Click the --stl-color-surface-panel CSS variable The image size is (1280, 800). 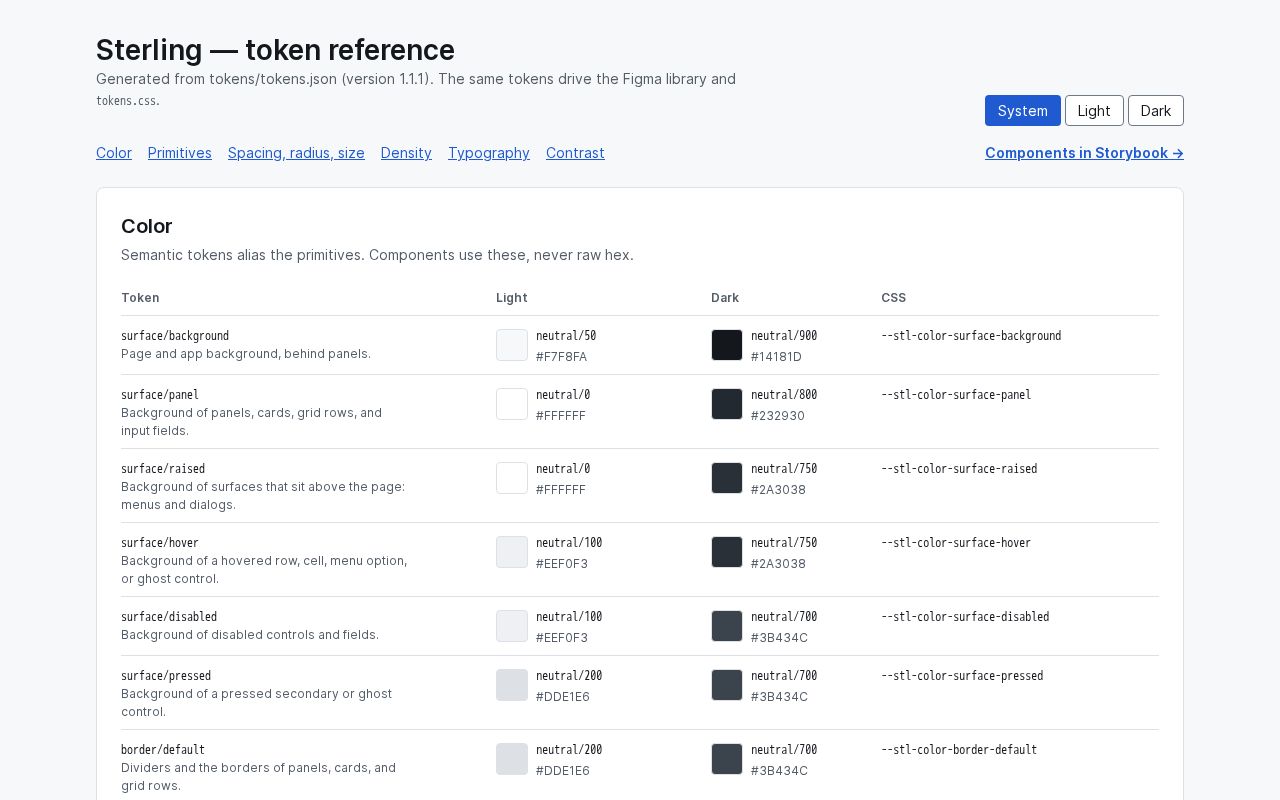pos(956,395)
